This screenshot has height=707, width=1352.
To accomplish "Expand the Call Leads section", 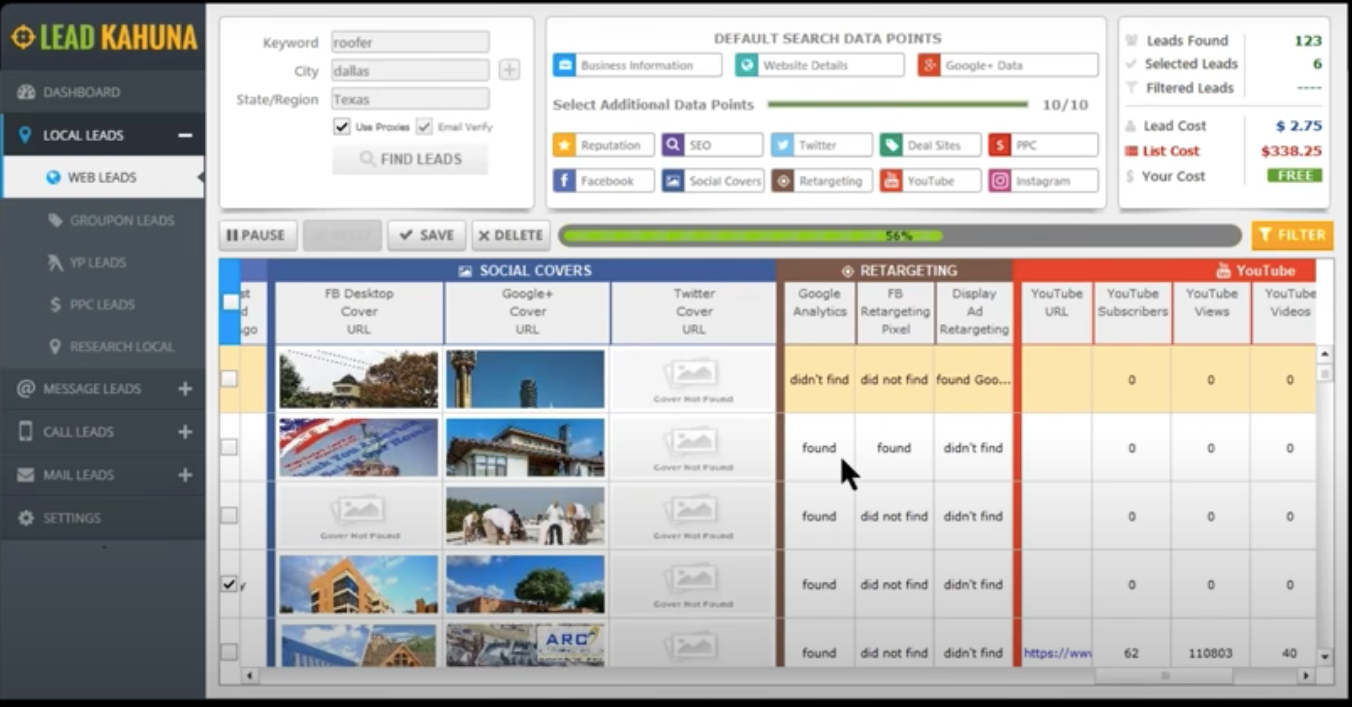I will [185, 432].
